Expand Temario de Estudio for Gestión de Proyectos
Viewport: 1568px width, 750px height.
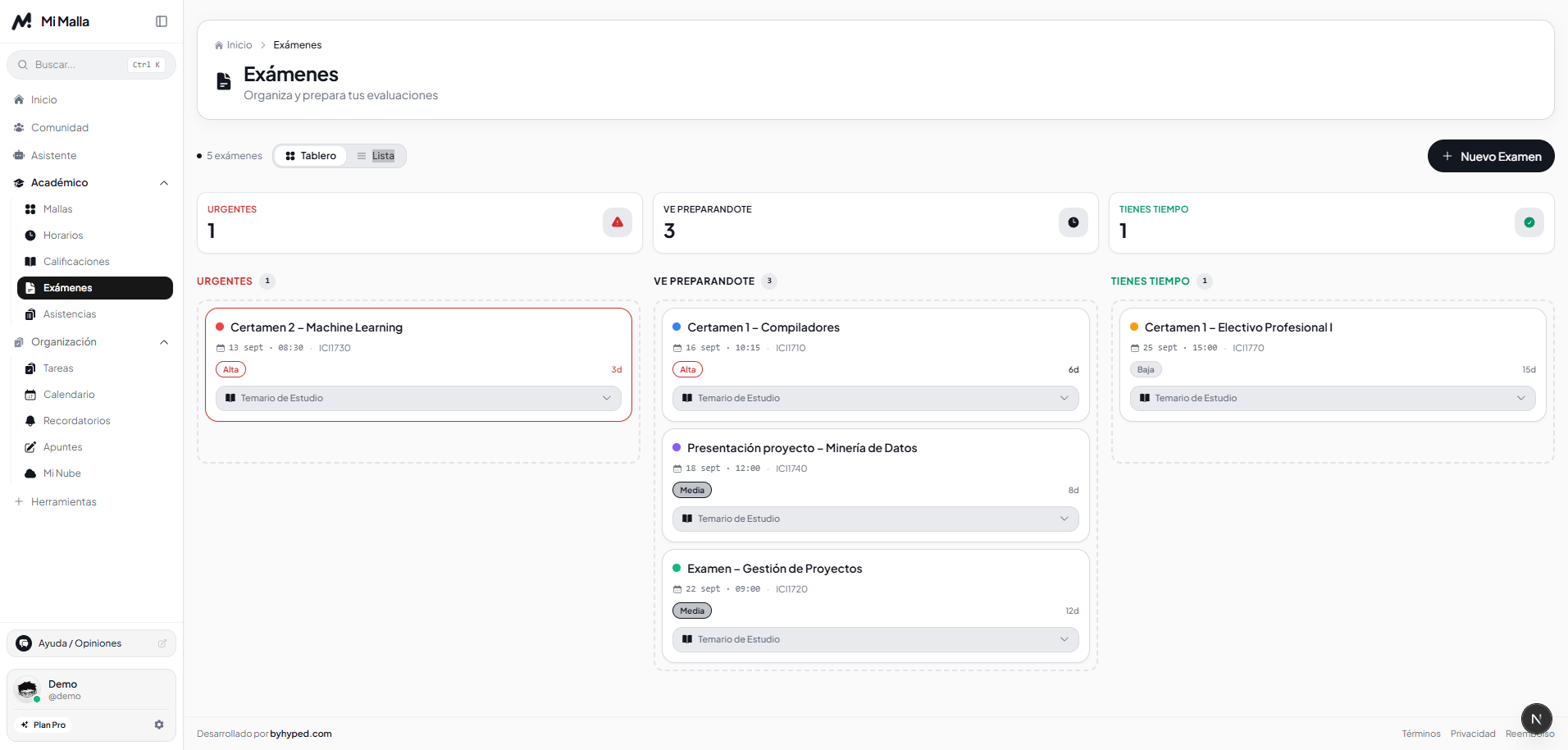pyautogui.click(x=875, y=639)
